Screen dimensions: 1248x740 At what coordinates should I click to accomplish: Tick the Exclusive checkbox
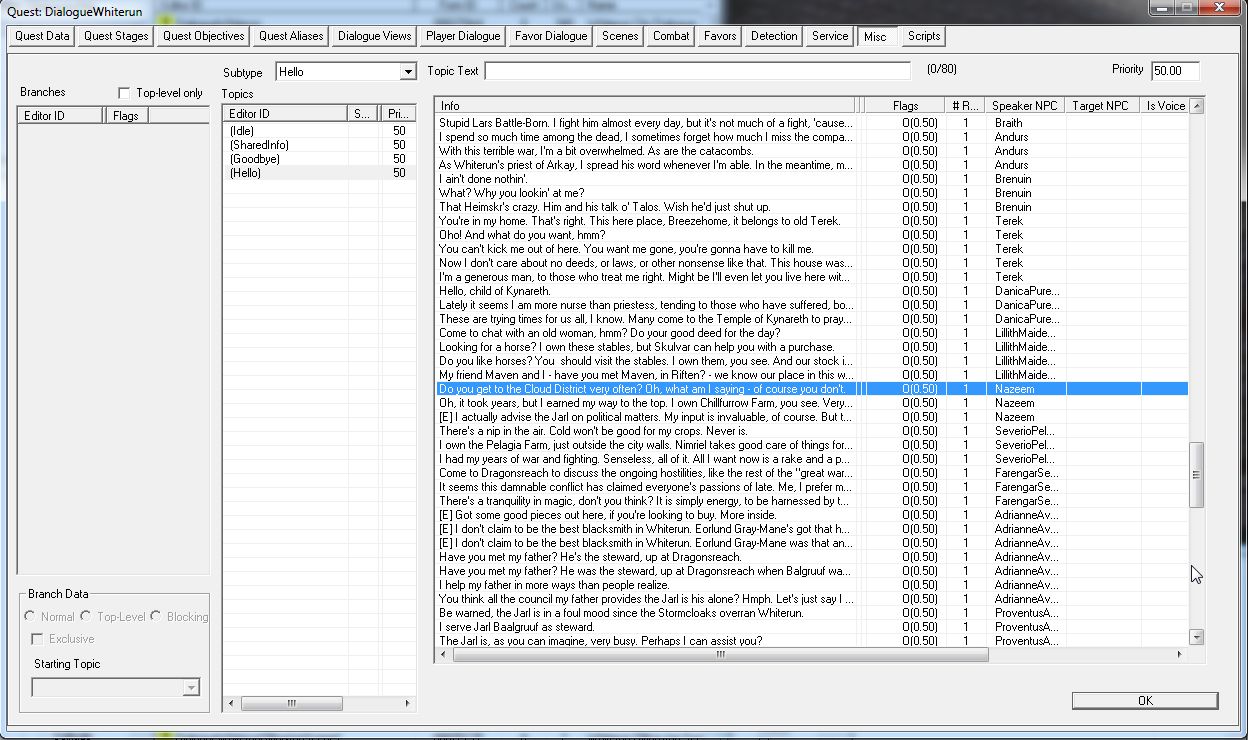38,639
